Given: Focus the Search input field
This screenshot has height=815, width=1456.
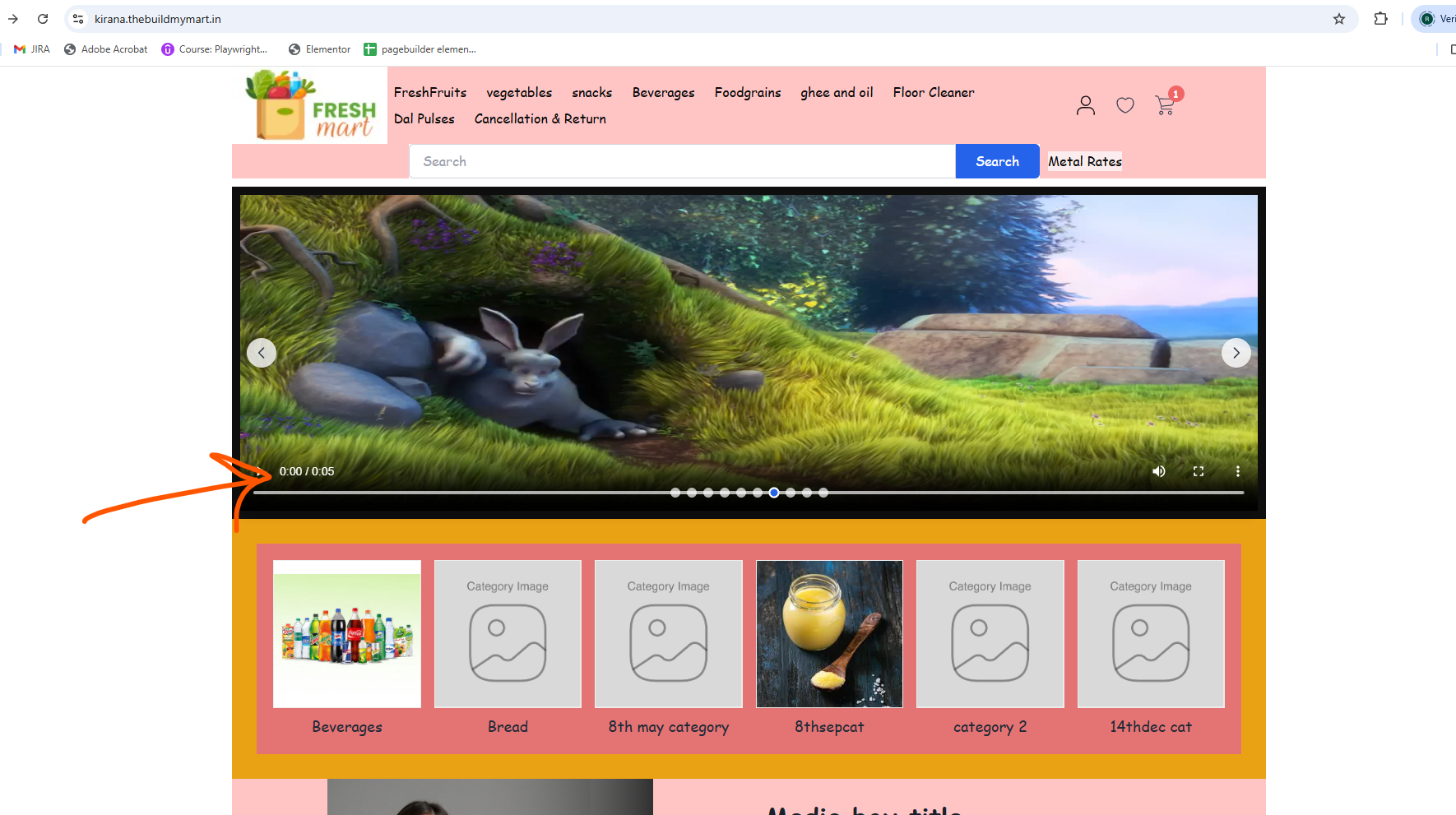Looking at the screenshot, I should [x=683, y=161].
